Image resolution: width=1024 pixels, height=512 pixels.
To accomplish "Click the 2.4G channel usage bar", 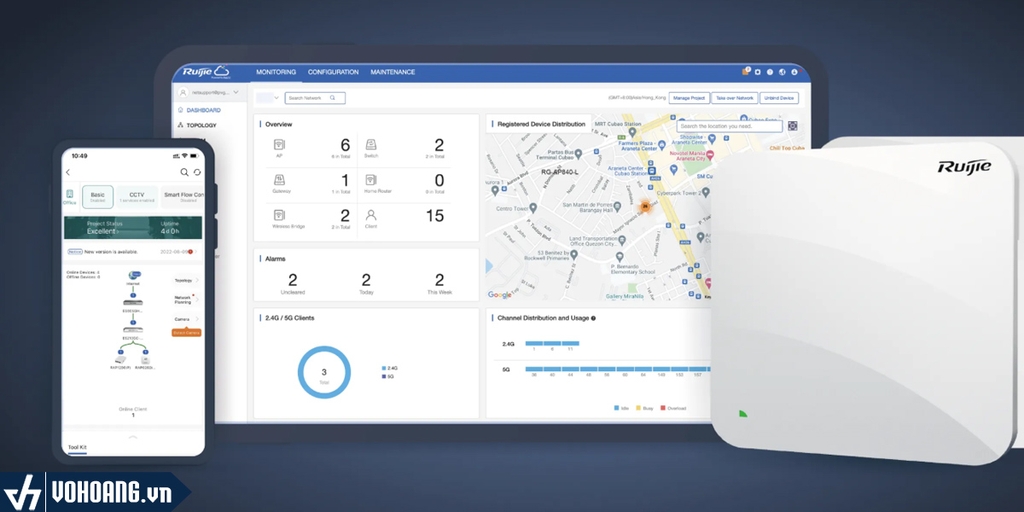I will click(x=552, y=343).
